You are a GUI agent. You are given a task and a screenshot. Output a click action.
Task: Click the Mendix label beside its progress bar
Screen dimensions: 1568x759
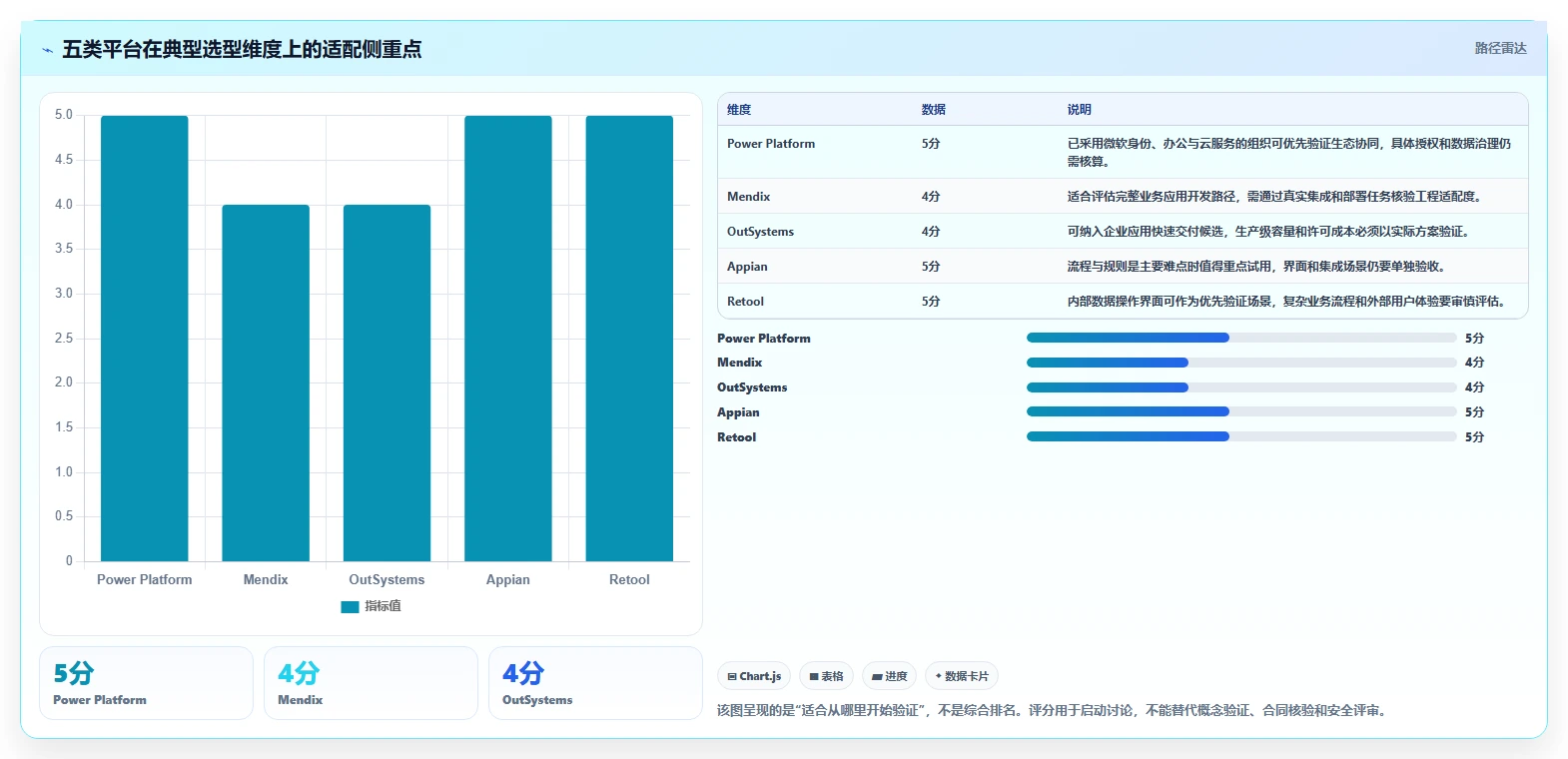point(740,363)
